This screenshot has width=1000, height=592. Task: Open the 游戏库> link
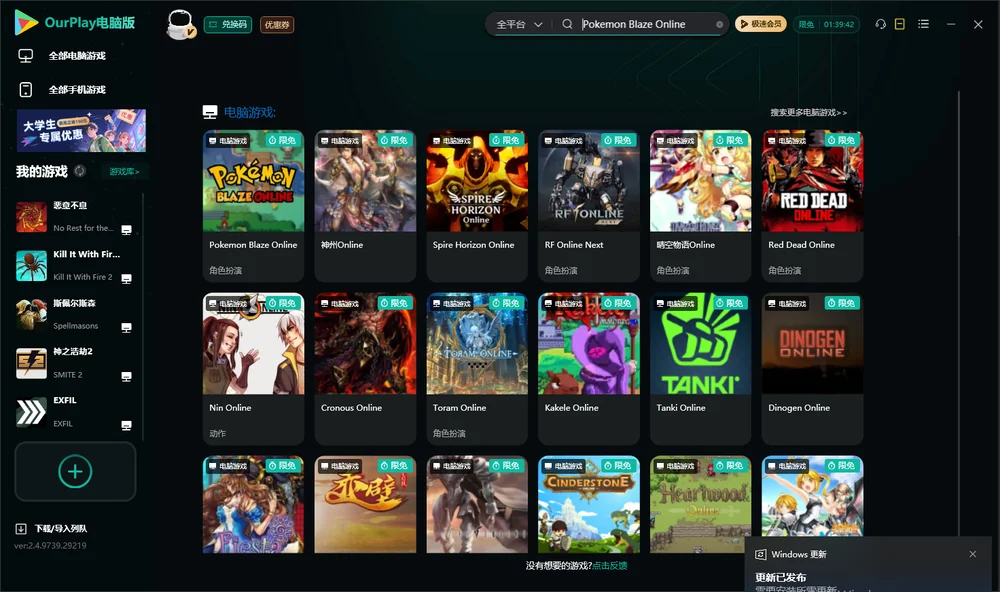(x=124, y=172)
